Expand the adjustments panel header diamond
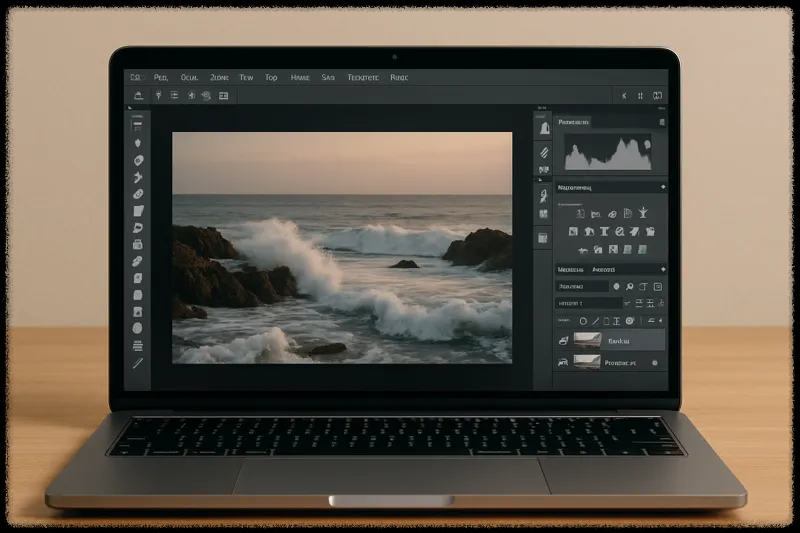Screen dimensions: 800x533 pyautogui.click(x=663, y=187)
